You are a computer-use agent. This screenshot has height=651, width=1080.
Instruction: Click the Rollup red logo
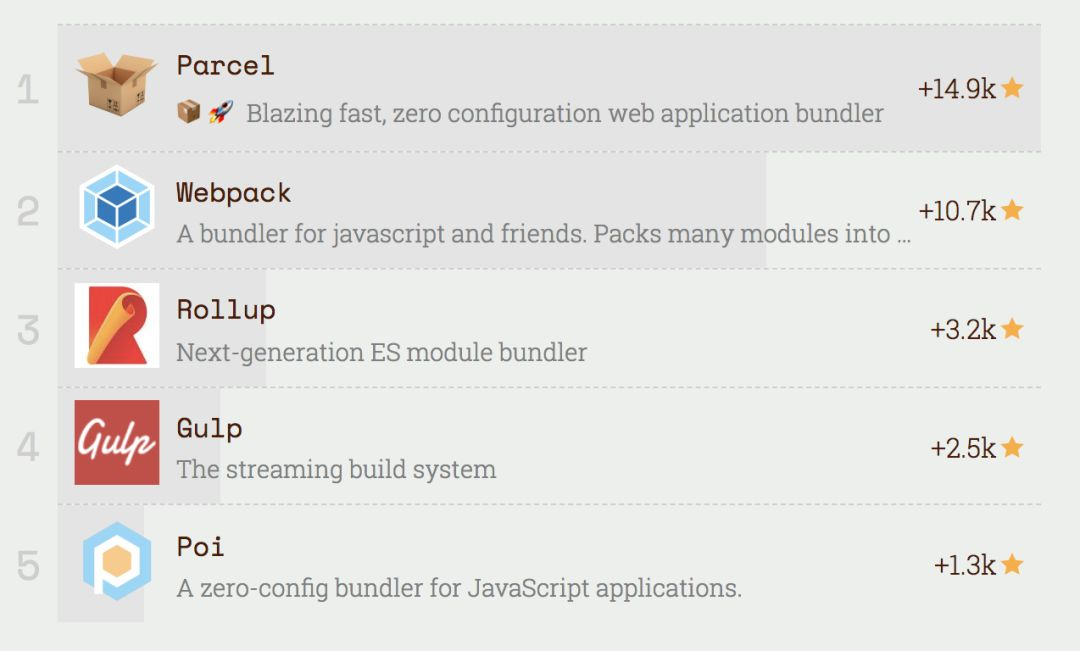117,325
